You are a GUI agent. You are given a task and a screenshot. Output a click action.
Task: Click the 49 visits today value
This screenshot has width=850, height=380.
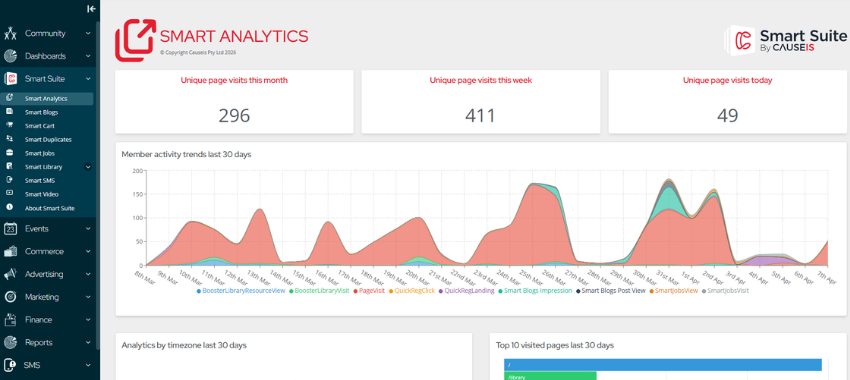727,115
